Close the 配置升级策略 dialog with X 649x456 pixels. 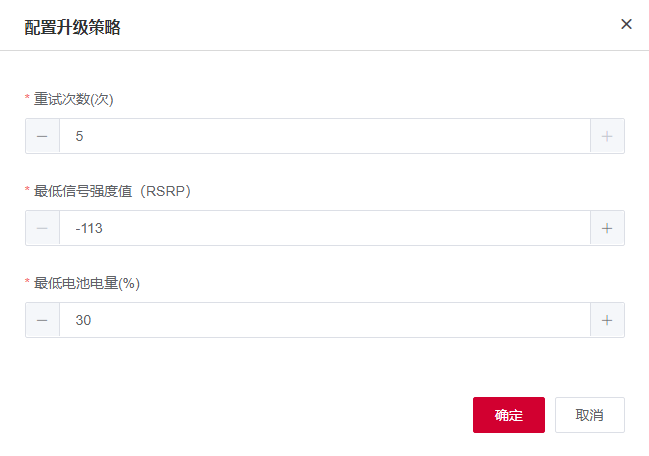626,24
